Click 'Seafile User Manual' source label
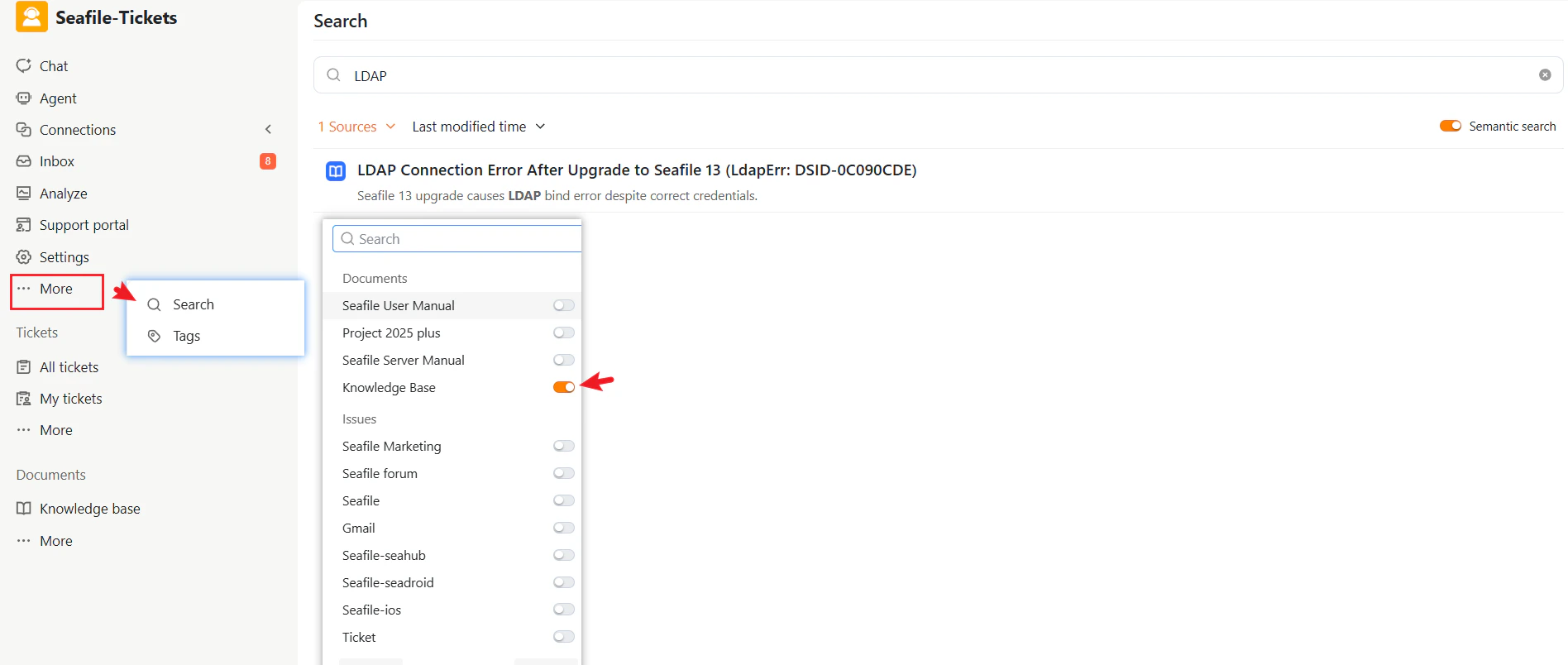Viewport: 1568px width, 665px height. 399,306
